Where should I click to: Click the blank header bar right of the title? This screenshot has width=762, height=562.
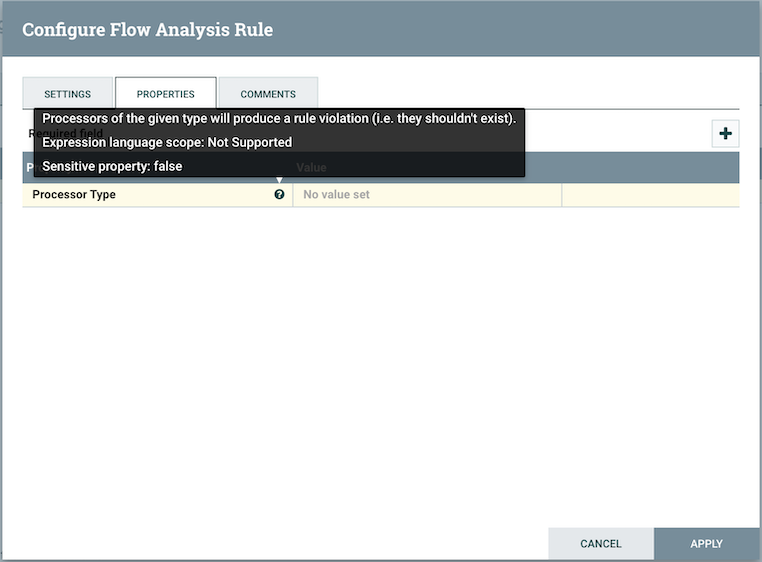520,29
